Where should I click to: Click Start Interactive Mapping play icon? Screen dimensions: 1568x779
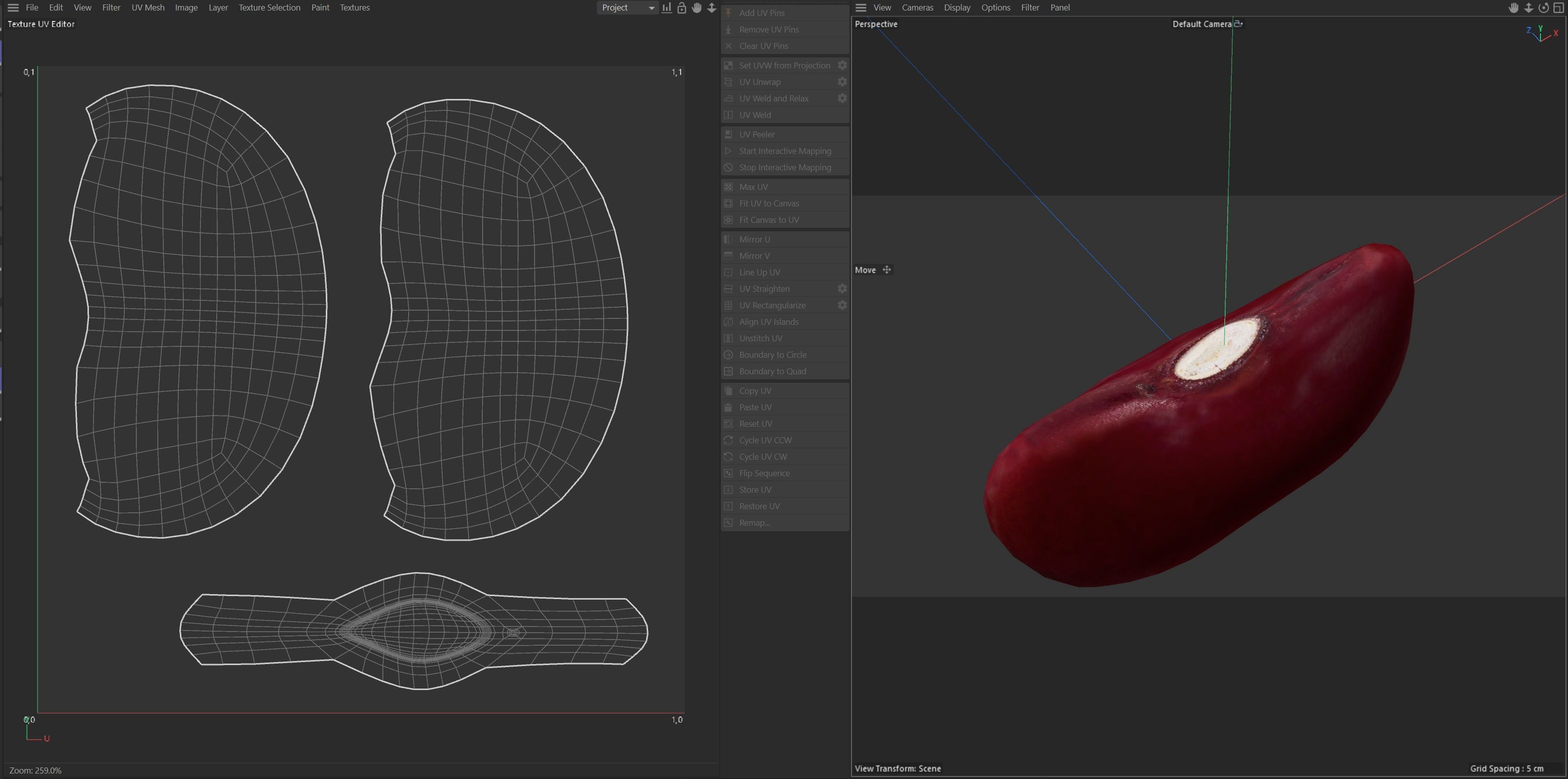pyautogui.click(x=729, y=150)
